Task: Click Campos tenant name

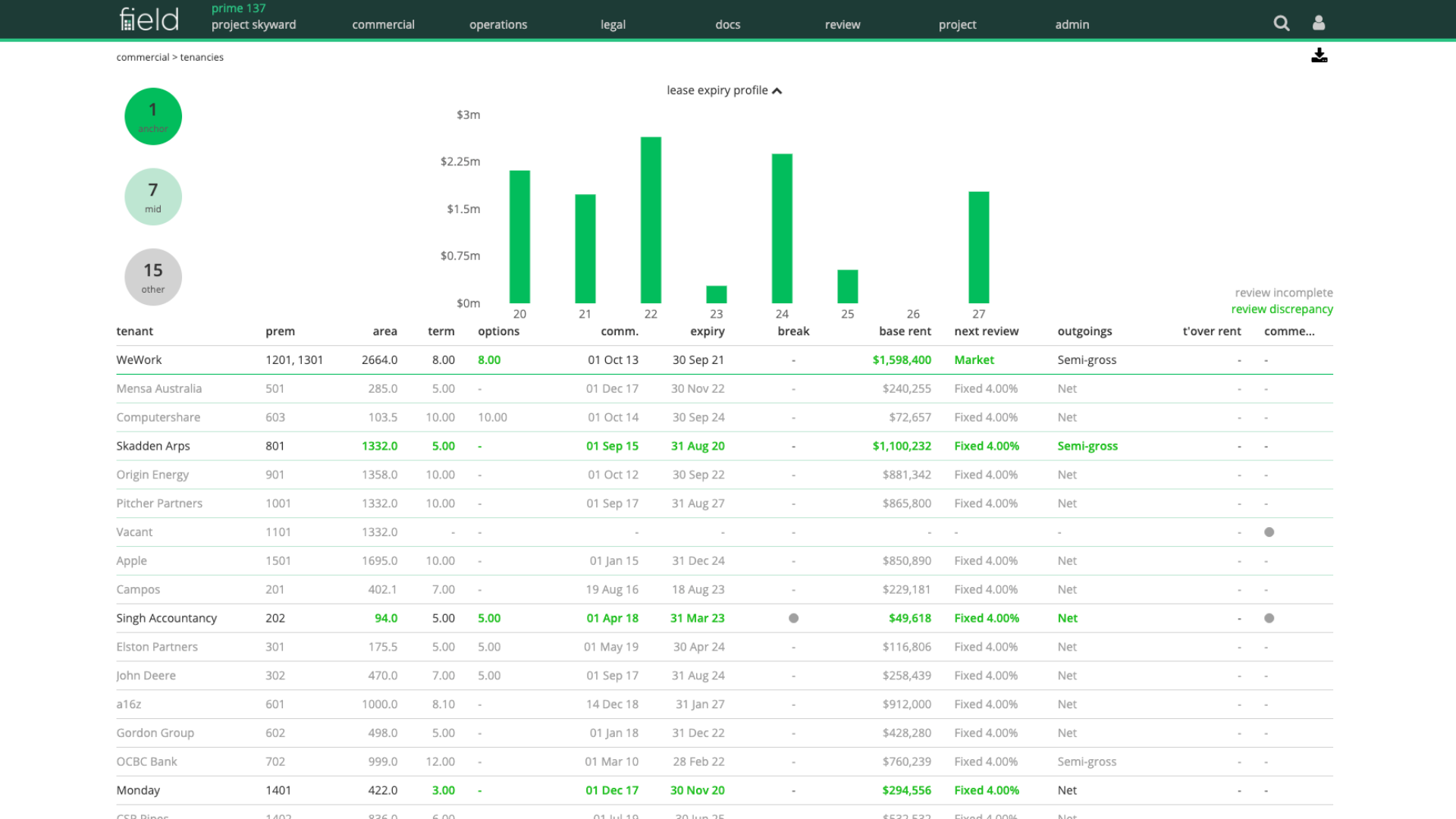Action: [138, 590]
